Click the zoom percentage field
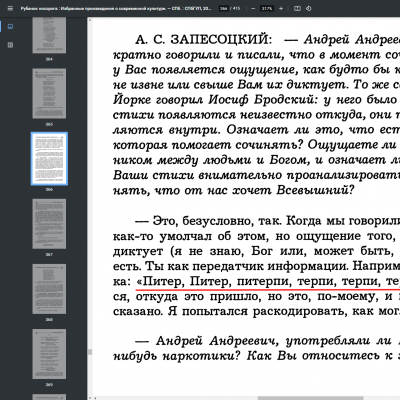Screen dimensions: 400x400 tap(267, 9)
